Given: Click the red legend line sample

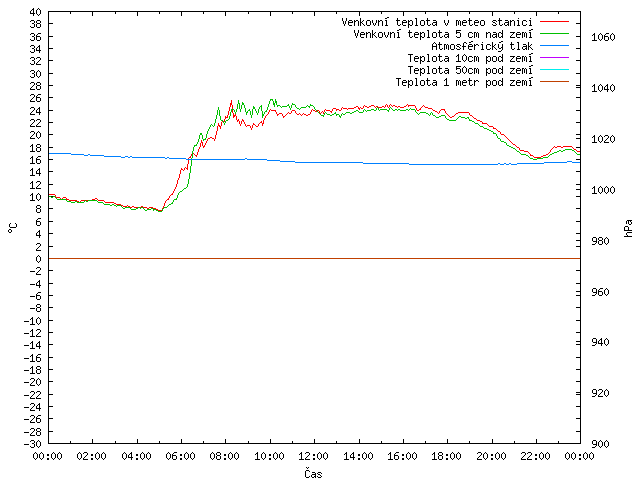Looking at the screenshot, I should click(x=554, y=22).
